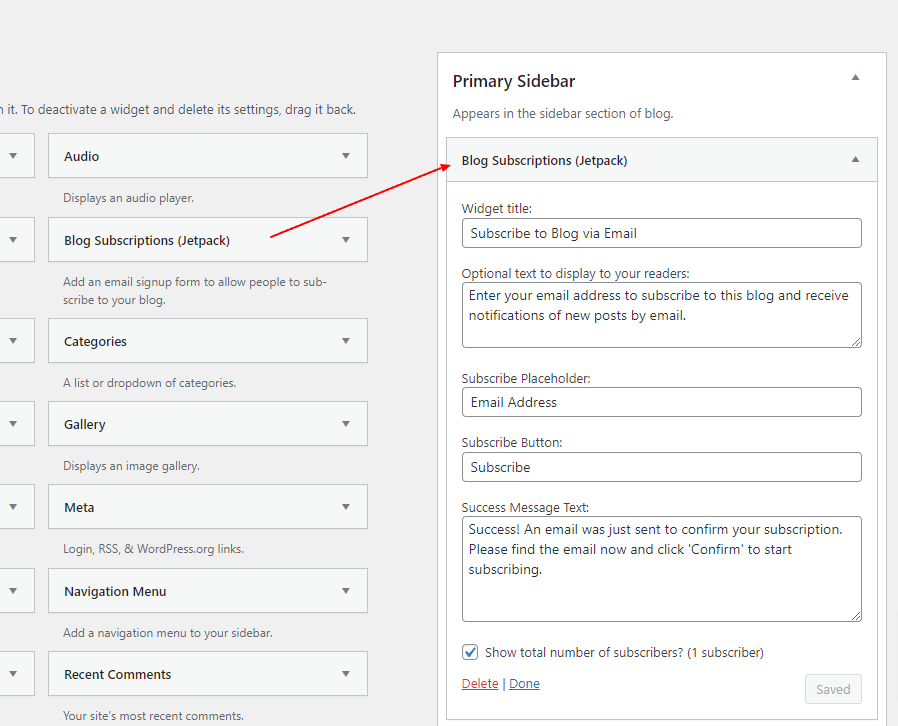Focus the Subscribe Placeholder field

[x=661, y=402]
